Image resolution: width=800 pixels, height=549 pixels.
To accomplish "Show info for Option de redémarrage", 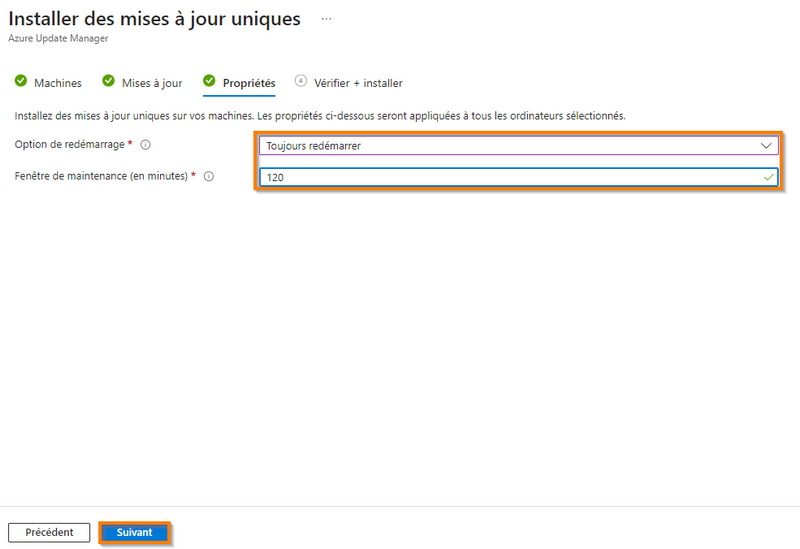I will pyautogui.click(x=146, y=145).
